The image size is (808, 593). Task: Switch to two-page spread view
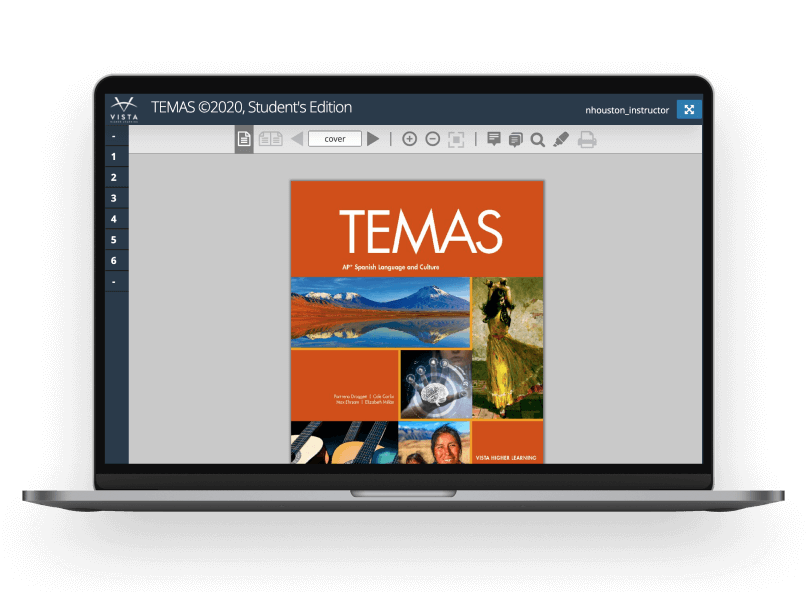[x=271, y=139]
